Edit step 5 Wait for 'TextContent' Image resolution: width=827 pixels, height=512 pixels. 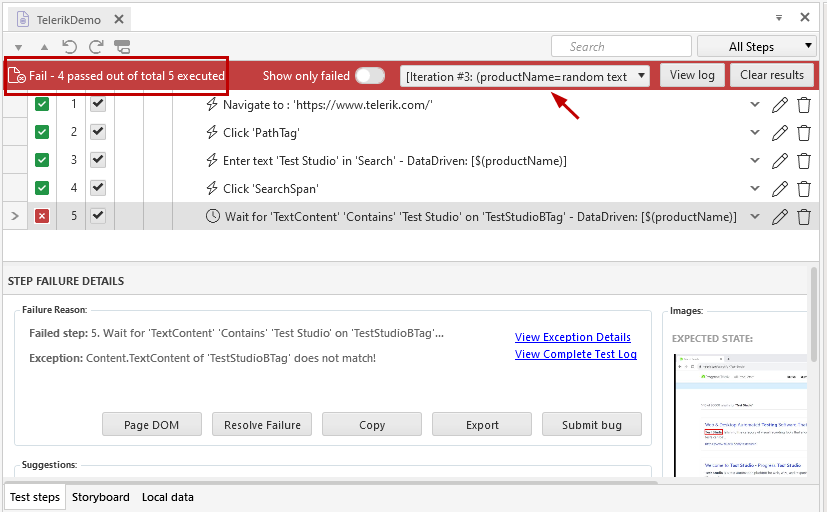[x=780, y=217]
